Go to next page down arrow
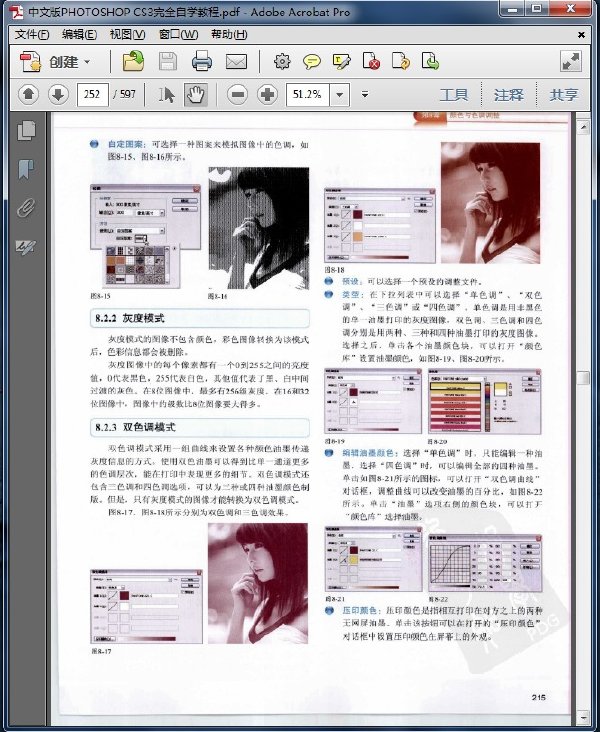600x732 pixels. tap(58, 95)
